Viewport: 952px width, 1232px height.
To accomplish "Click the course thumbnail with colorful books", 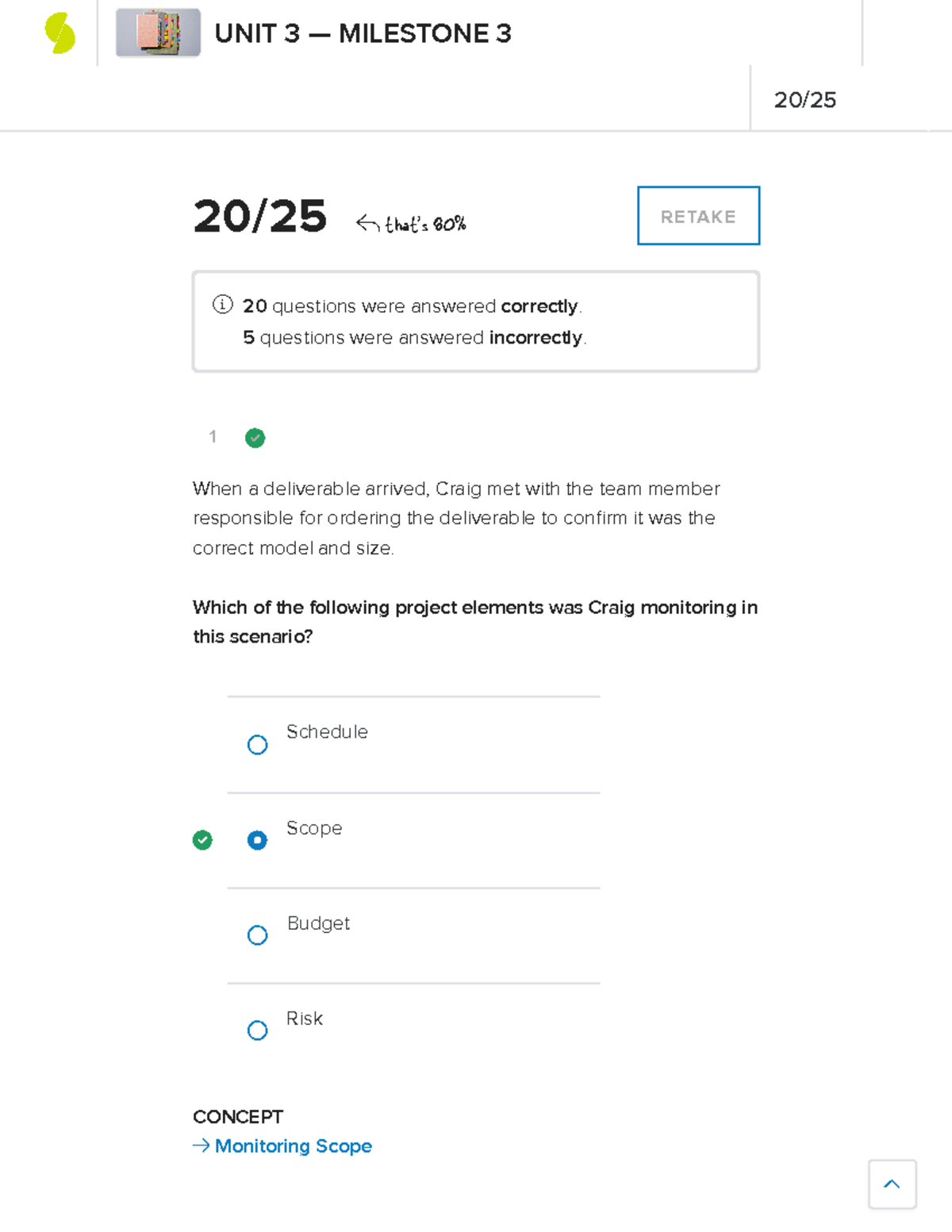I will tap(158, 33).
